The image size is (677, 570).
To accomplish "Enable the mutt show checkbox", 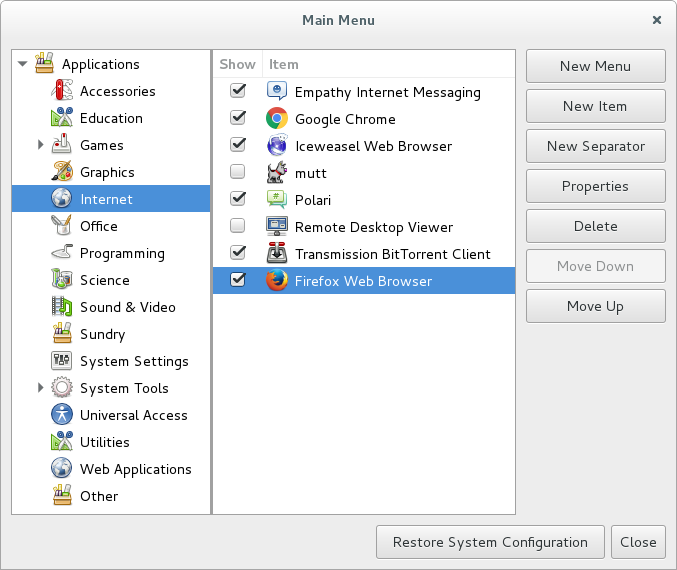I will [x=238, y=173].
